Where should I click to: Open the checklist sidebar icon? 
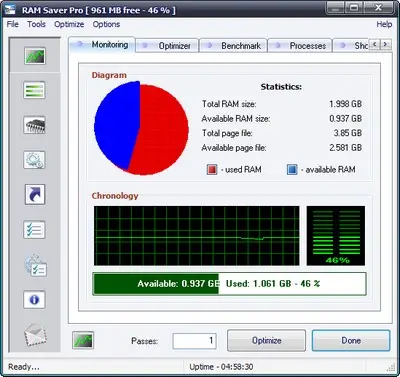point(34,230)
